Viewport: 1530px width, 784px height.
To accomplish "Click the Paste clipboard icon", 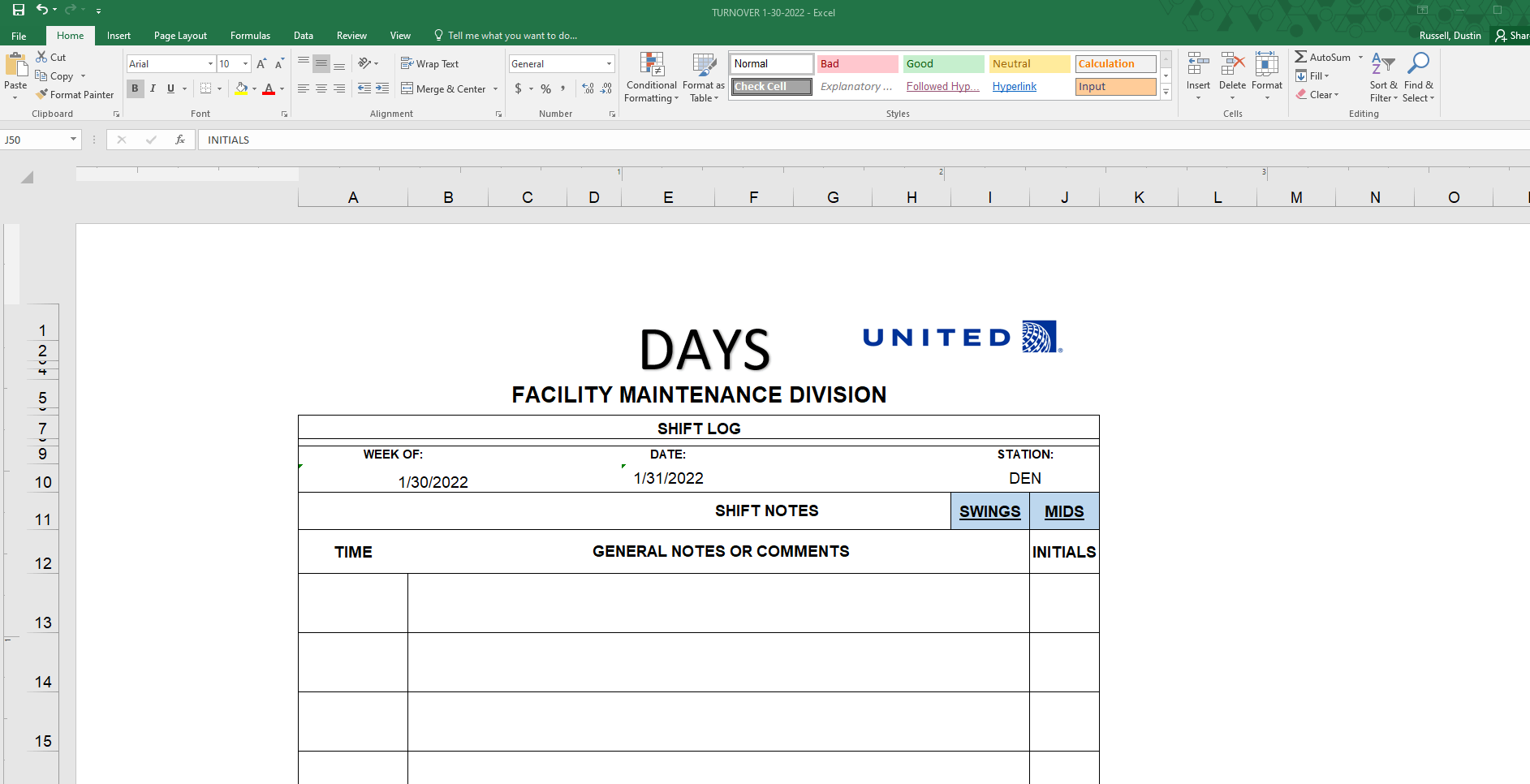I will coord(15,64).
